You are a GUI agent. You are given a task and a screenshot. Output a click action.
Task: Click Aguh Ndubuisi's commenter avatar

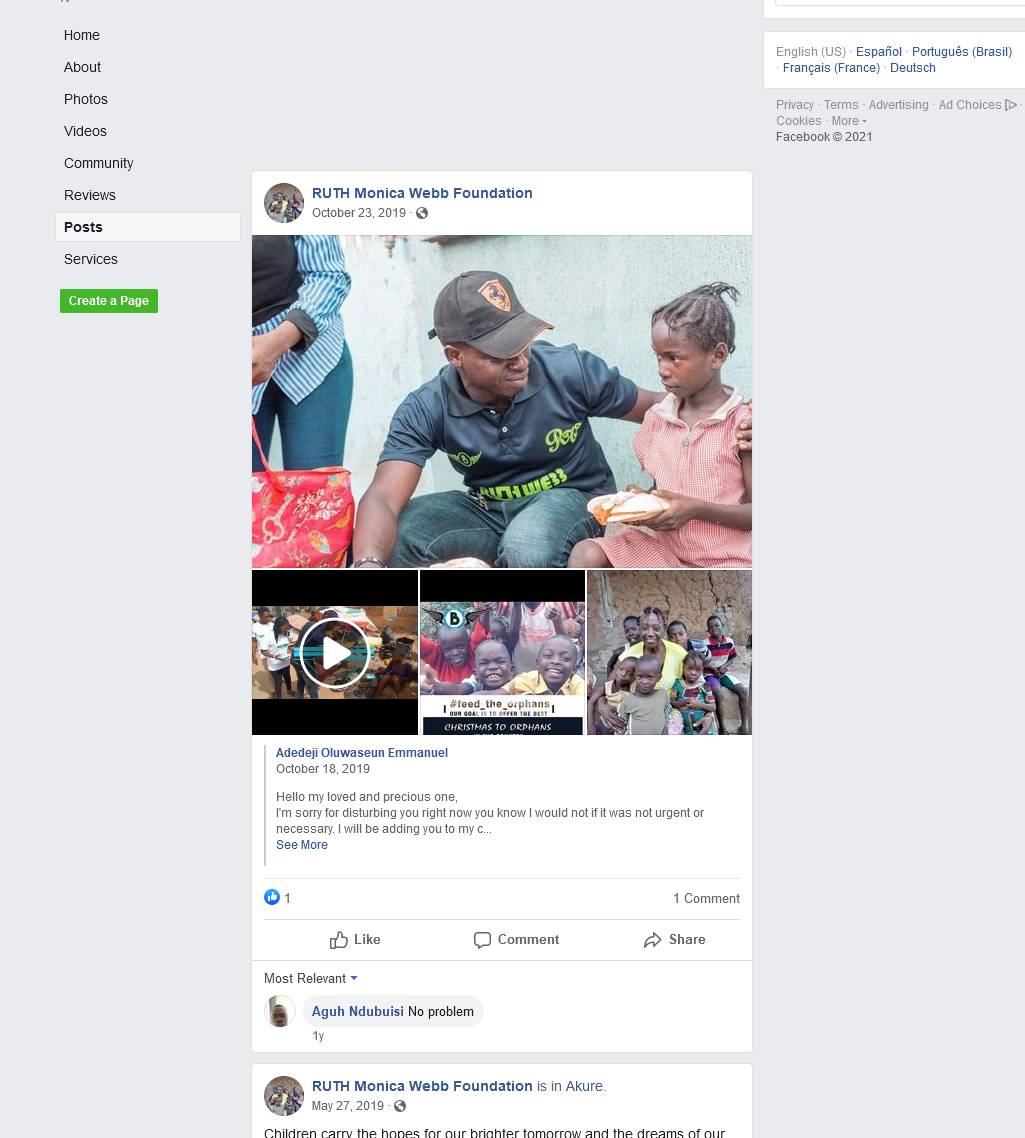click(280, 1011)
